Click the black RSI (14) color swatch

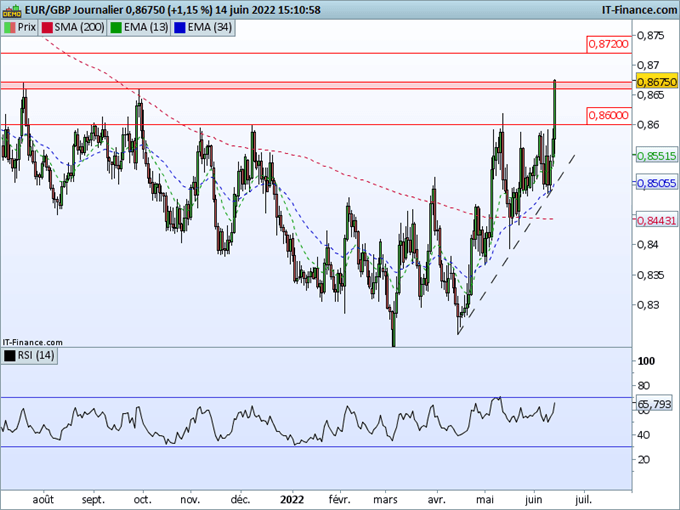click(10, 356)
